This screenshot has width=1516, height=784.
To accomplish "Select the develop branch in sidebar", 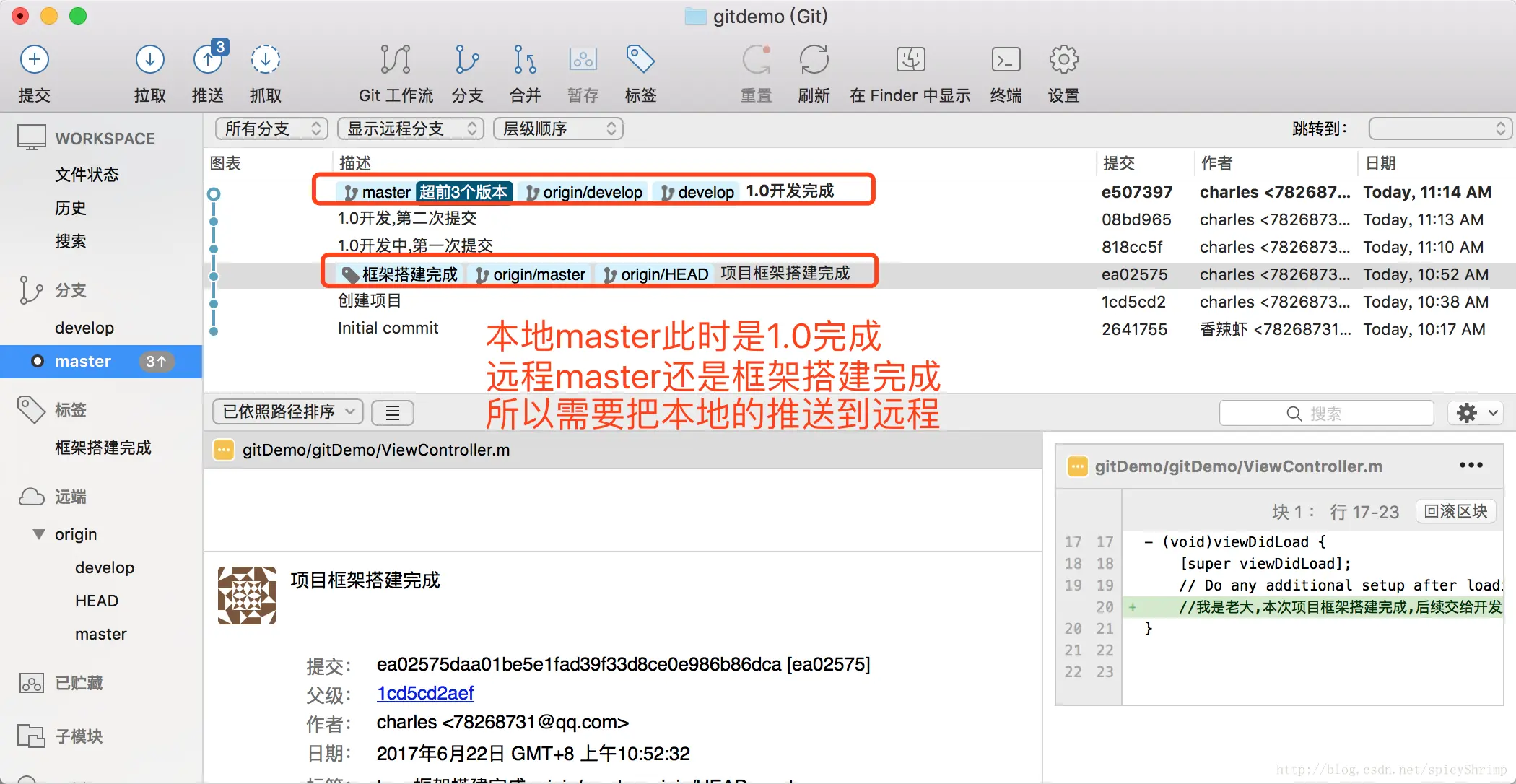I will [84, 328].
